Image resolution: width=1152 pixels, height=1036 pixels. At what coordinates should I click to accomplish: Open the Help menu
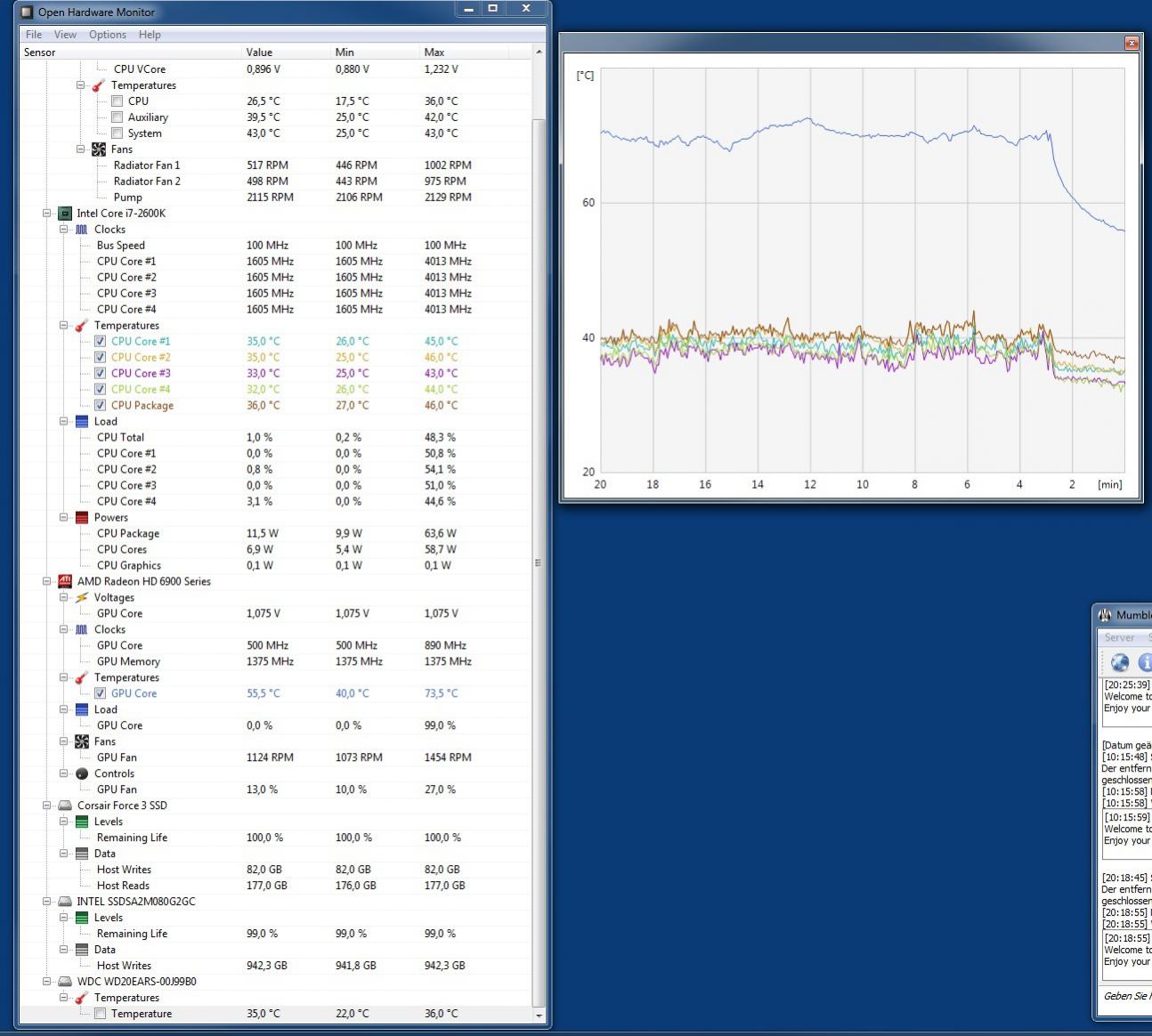(x=150, y=35)
